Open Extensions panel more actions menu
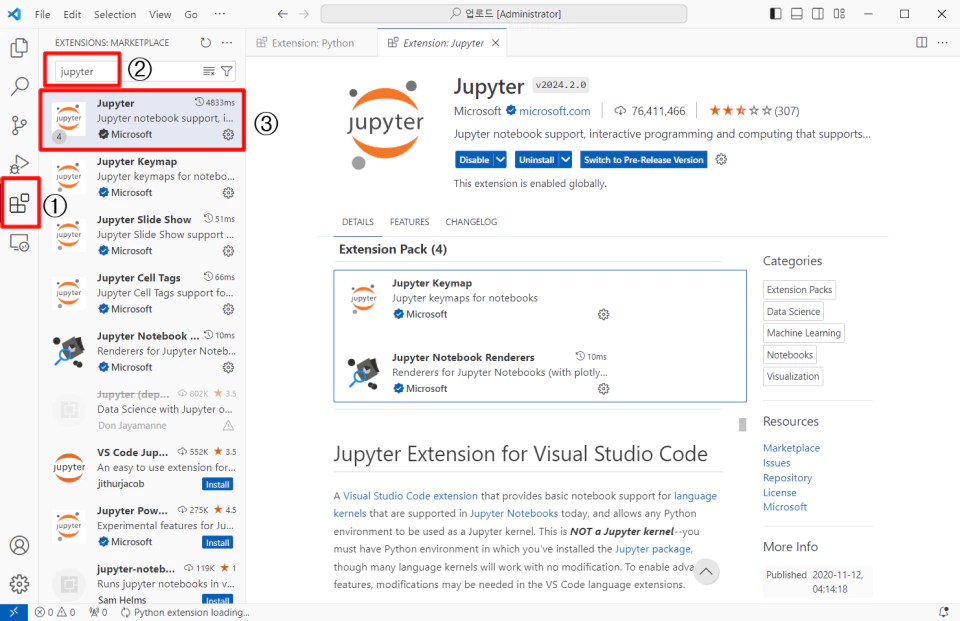Image resolution: width=960 pixels, height=621 pixels. (x=227, y=42)
